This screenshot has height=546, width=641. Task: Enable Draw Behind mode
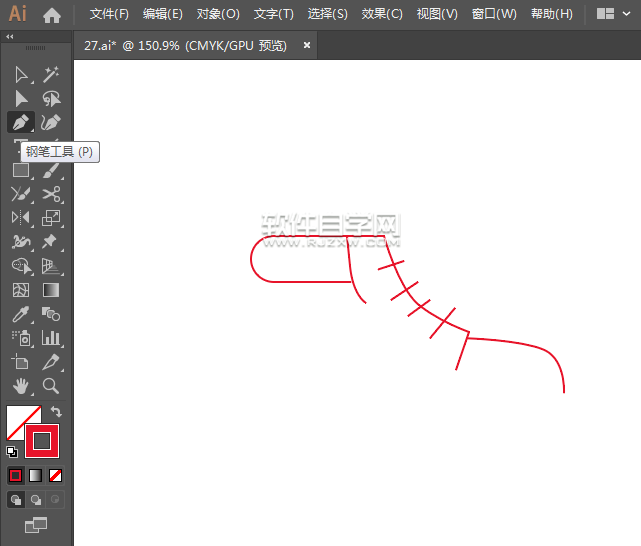[x=36, y=499]
